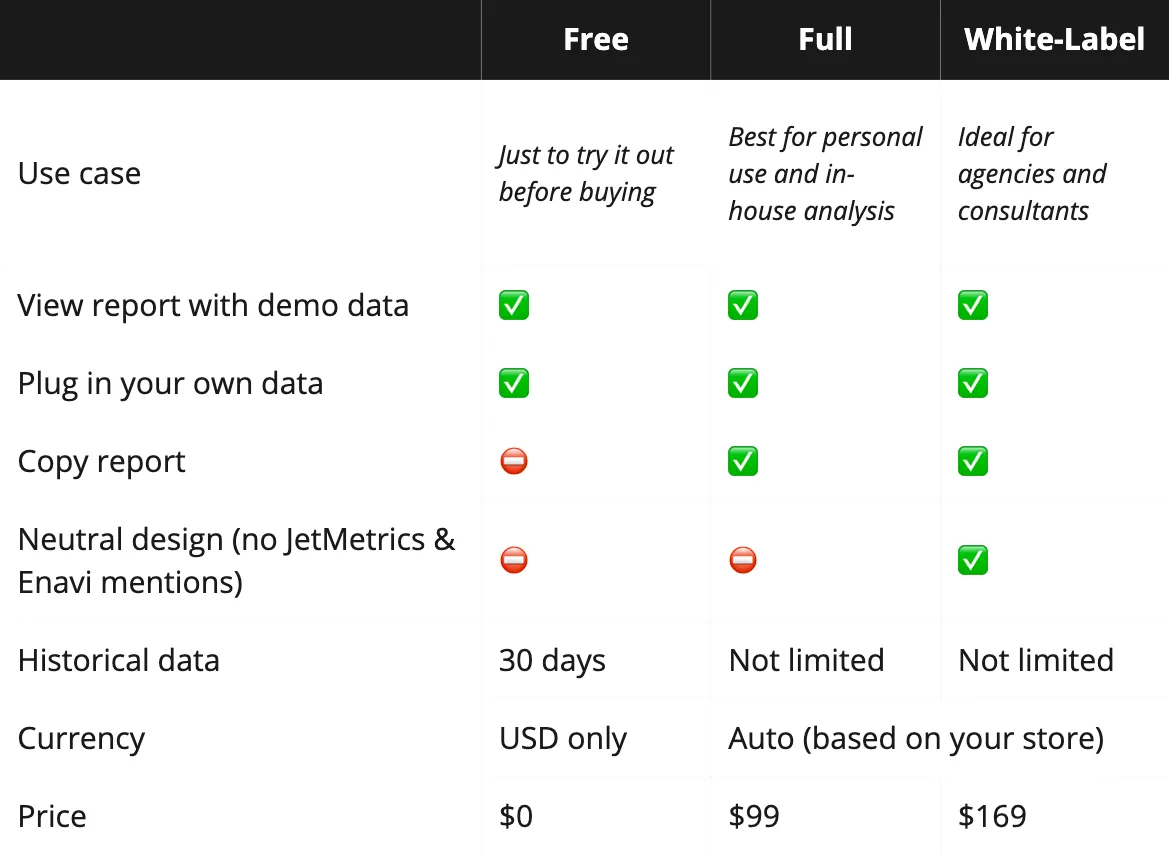Click green checkmark for Free demo data
This screenshot has width=1169, height=854.
pos(514,305)
